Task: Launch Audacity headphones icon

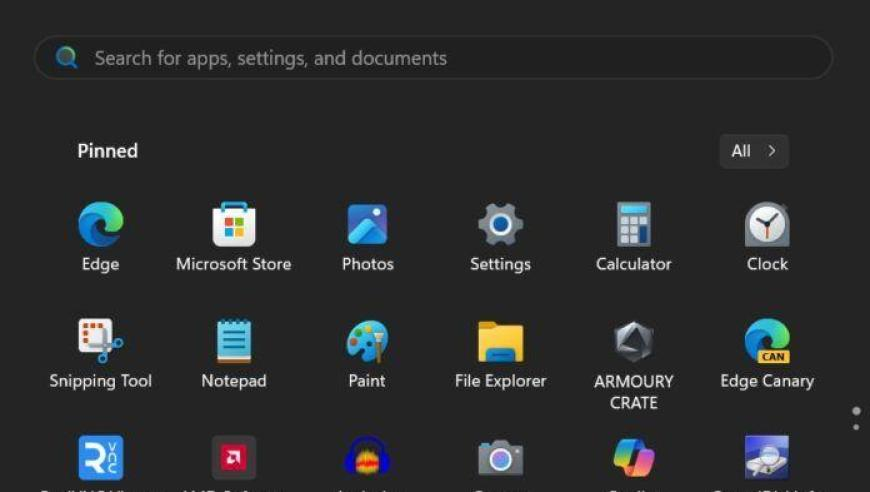Action: click(367, 458)
